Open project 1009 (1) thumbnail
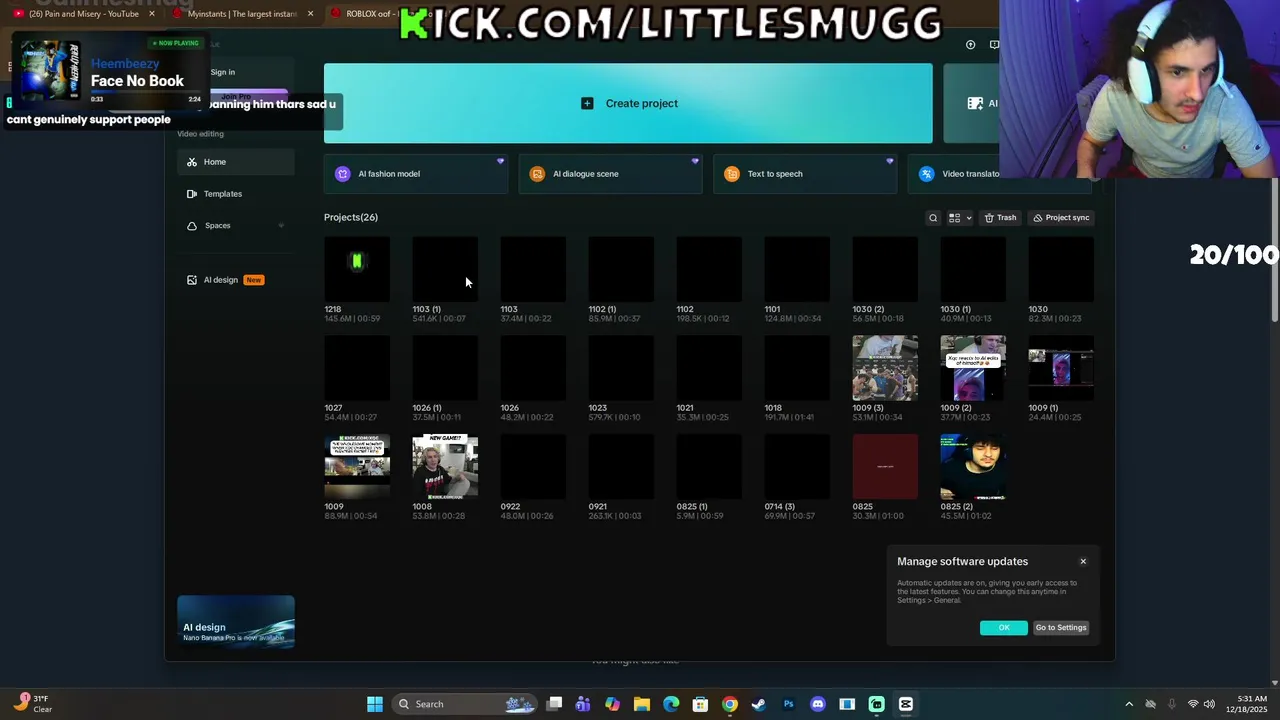The image size is (1280, 720). [1061, 368]
